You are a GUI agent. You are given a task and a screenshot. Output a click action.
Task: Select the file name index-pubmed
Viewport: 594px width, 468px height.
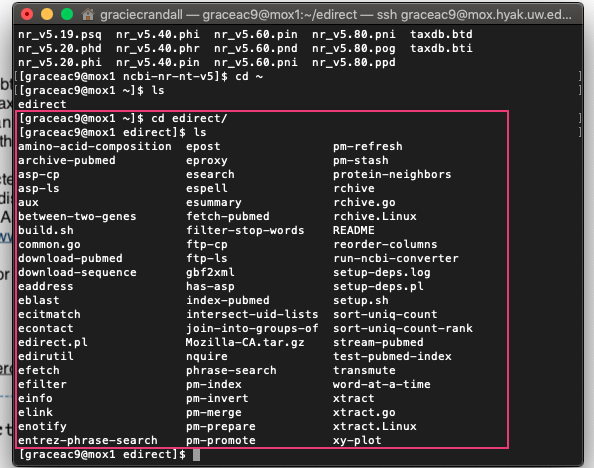coord(228,301)
